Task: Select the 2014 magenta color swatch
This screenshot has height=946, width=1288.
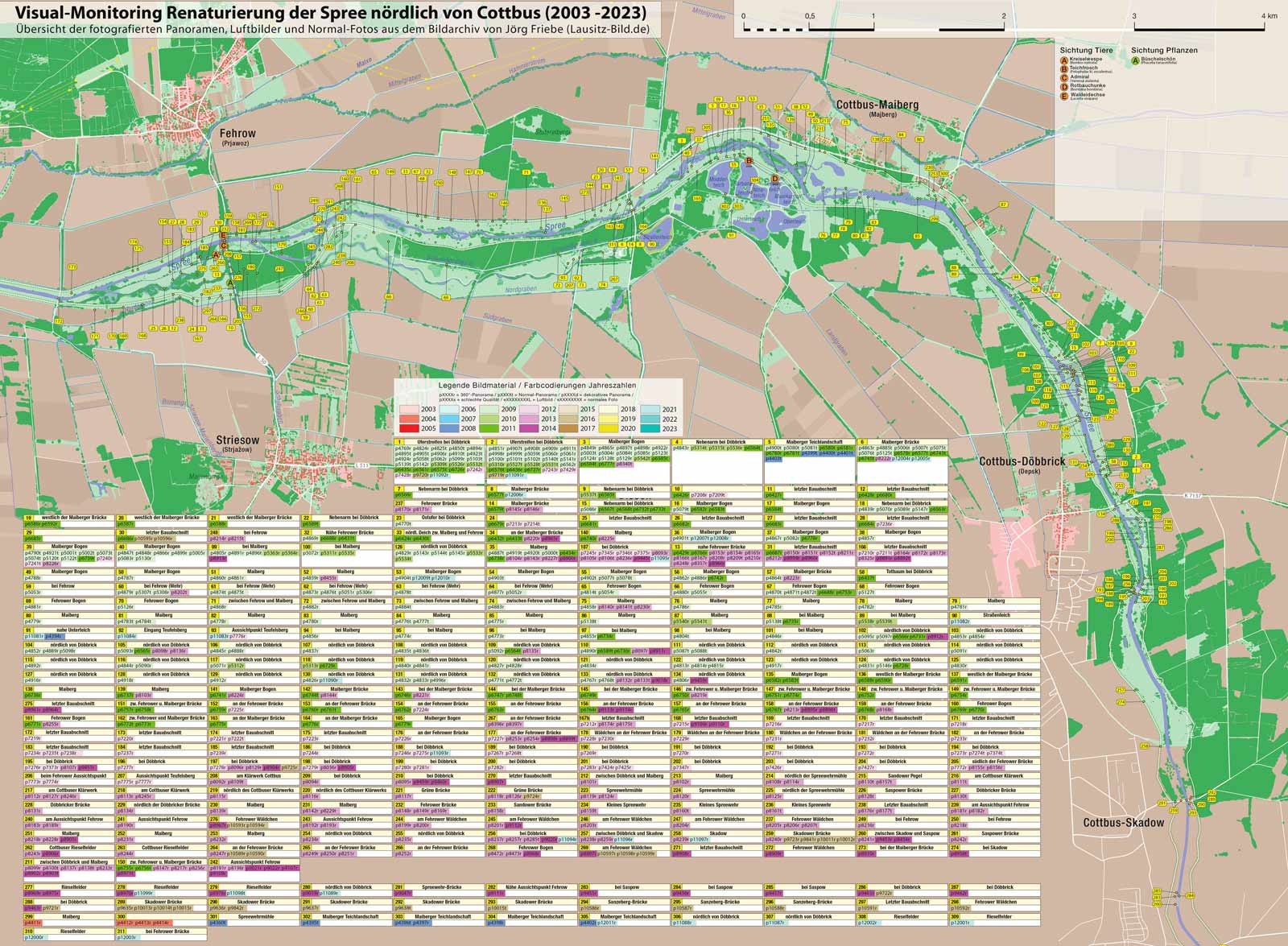Action: pyautogui.click(x=529, y=429)
